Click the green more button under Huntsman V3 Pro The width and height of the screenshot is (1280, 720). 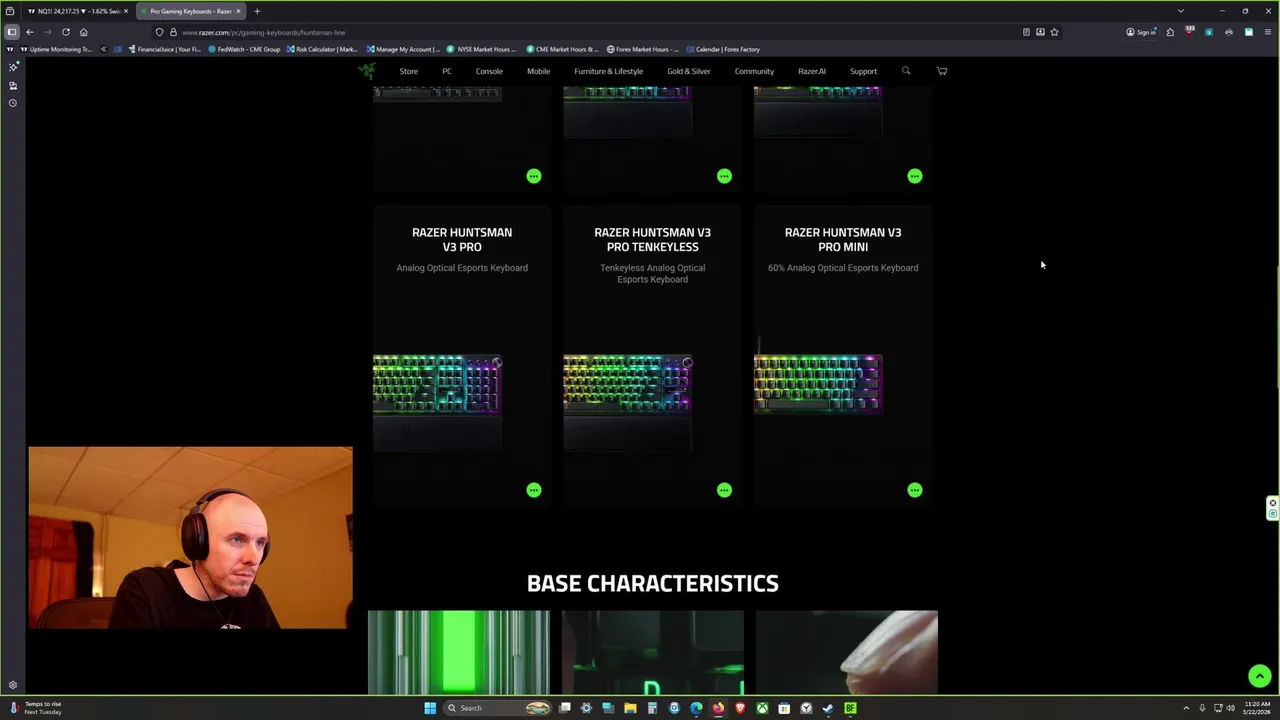(534, 490)
